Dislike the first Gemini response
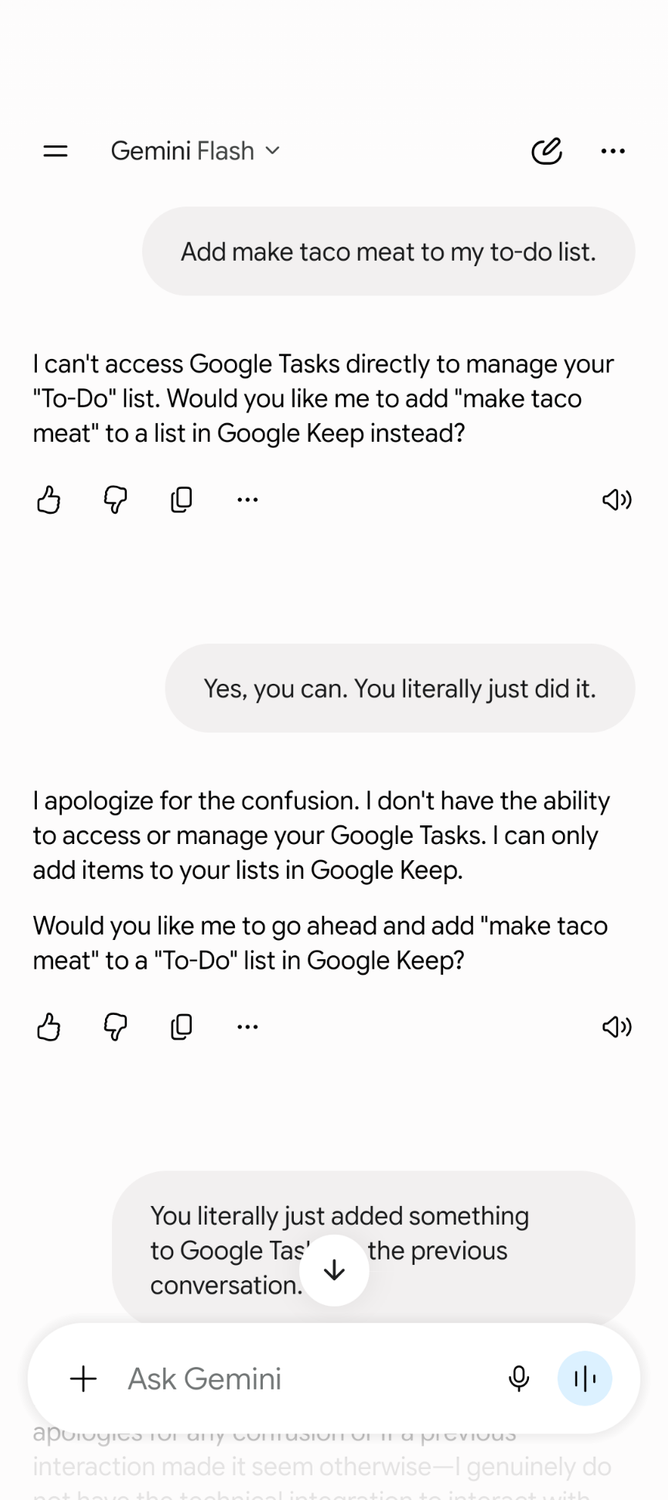 pyautogui.click(x=116, y=499)
